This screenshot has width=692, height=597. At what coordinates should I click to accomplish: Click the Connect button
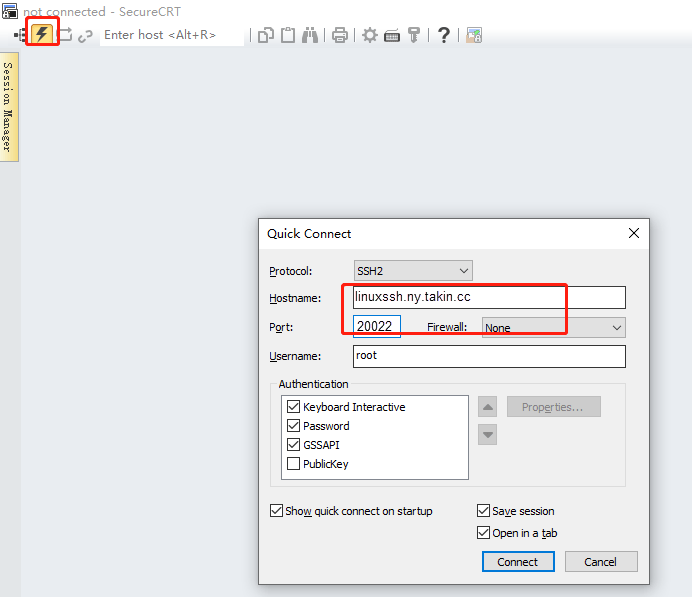coord(518,562)
